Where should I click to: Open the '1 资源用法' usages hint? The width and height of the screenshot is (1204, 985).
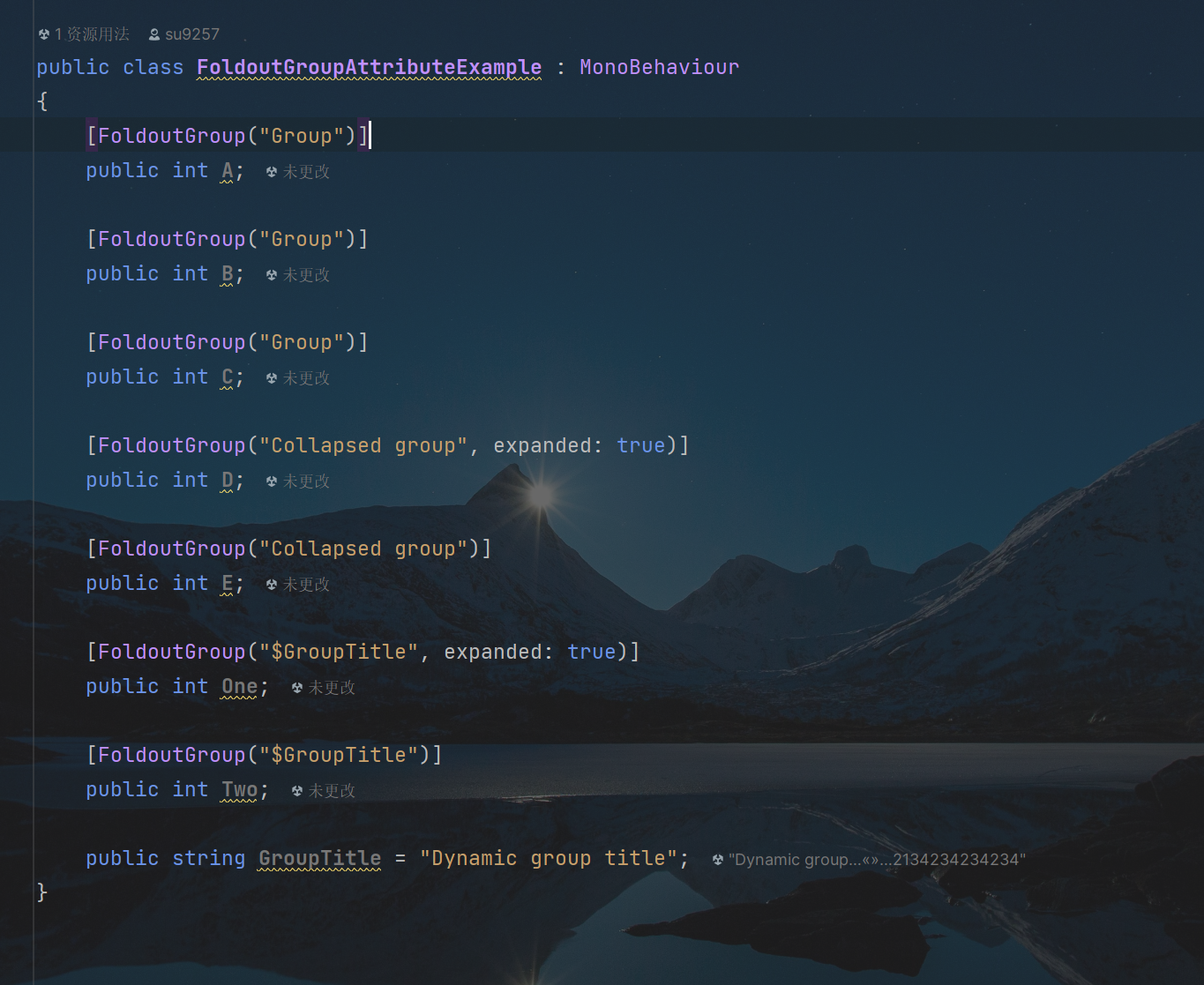[x=92, y=34]
